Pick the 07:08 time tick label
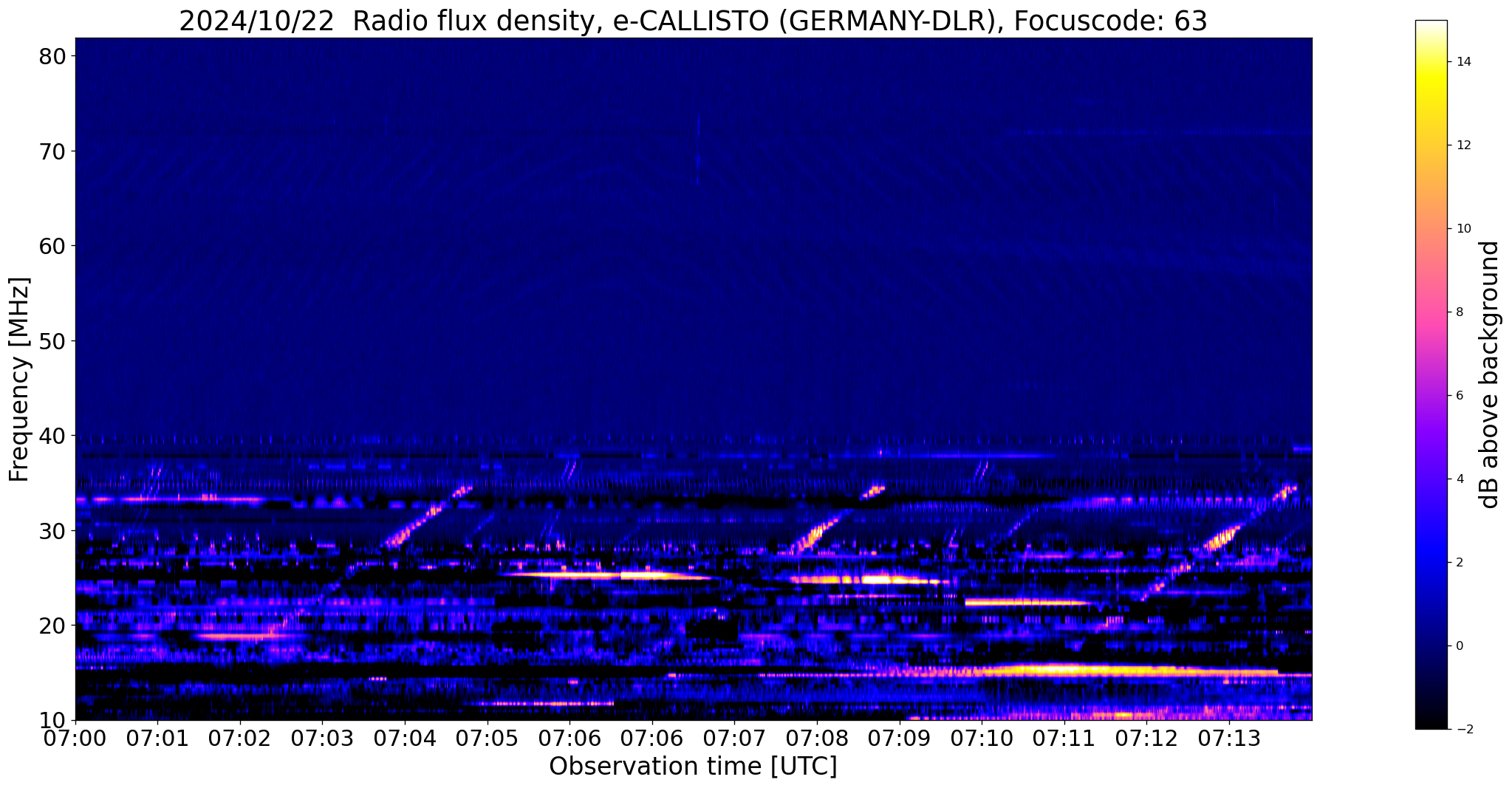The height and width of the screenshot is (788, 1512). click(817, 738)
